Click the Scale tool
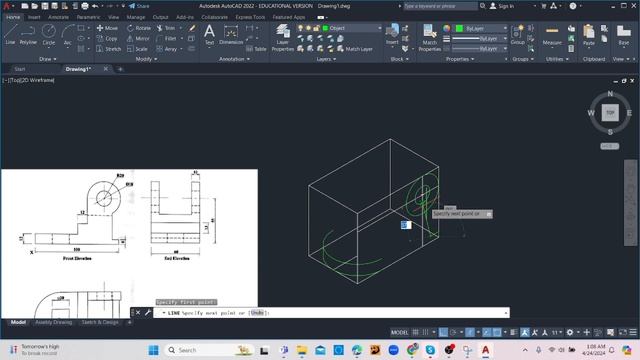Viewport: 640px width, 360px height. 137,49
